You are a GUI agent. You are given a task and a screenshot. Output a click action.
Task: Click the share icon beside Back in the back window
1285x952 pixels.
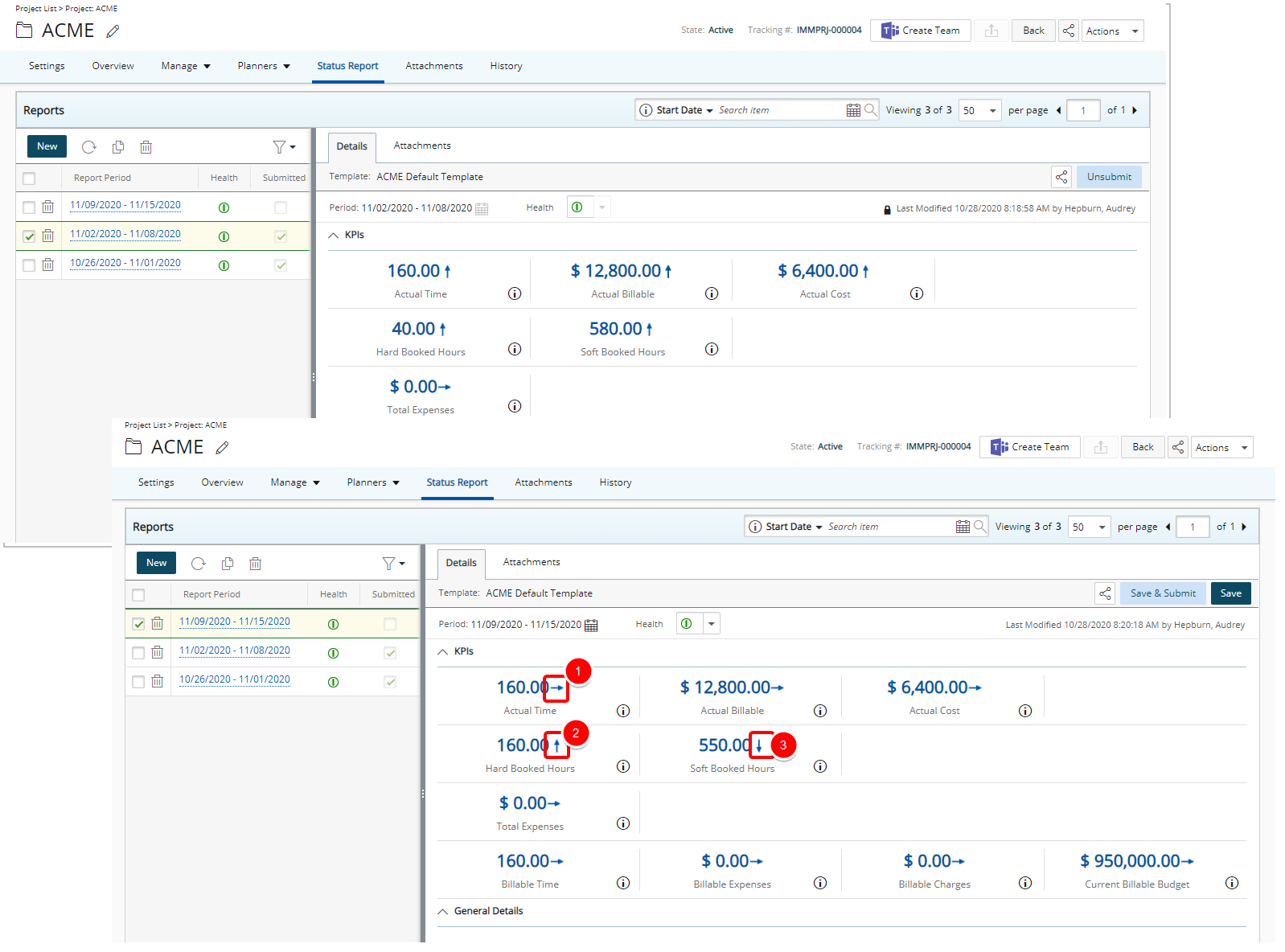tap(1069, 31)
